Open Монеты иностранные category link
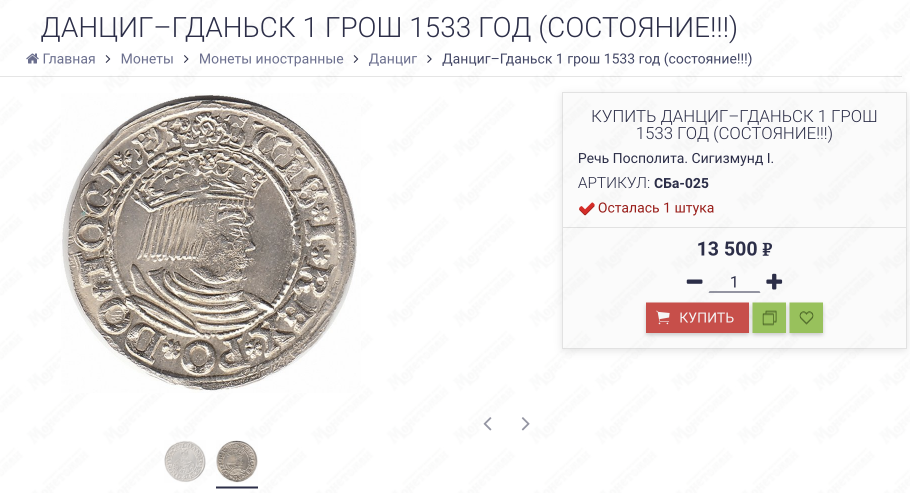Image resolution: width=910 pixels, height=493 pixels. [x=271, y=59]
